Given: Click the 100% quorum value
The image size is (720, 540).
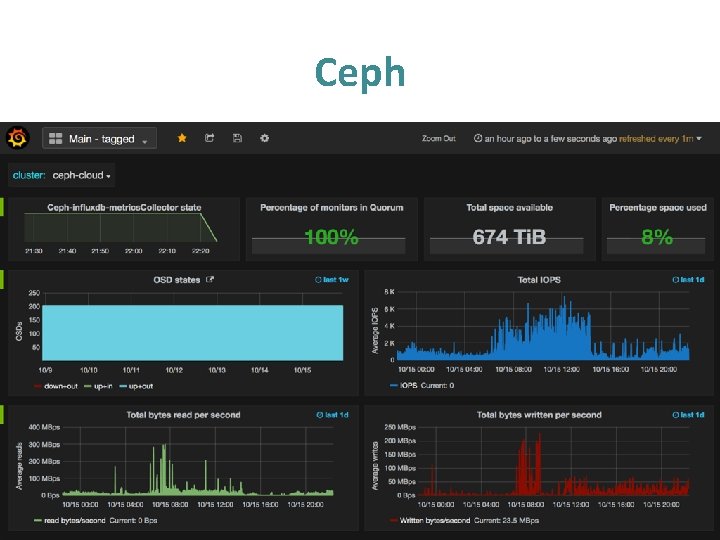Looking at the screenshot, I should (332, 237).
